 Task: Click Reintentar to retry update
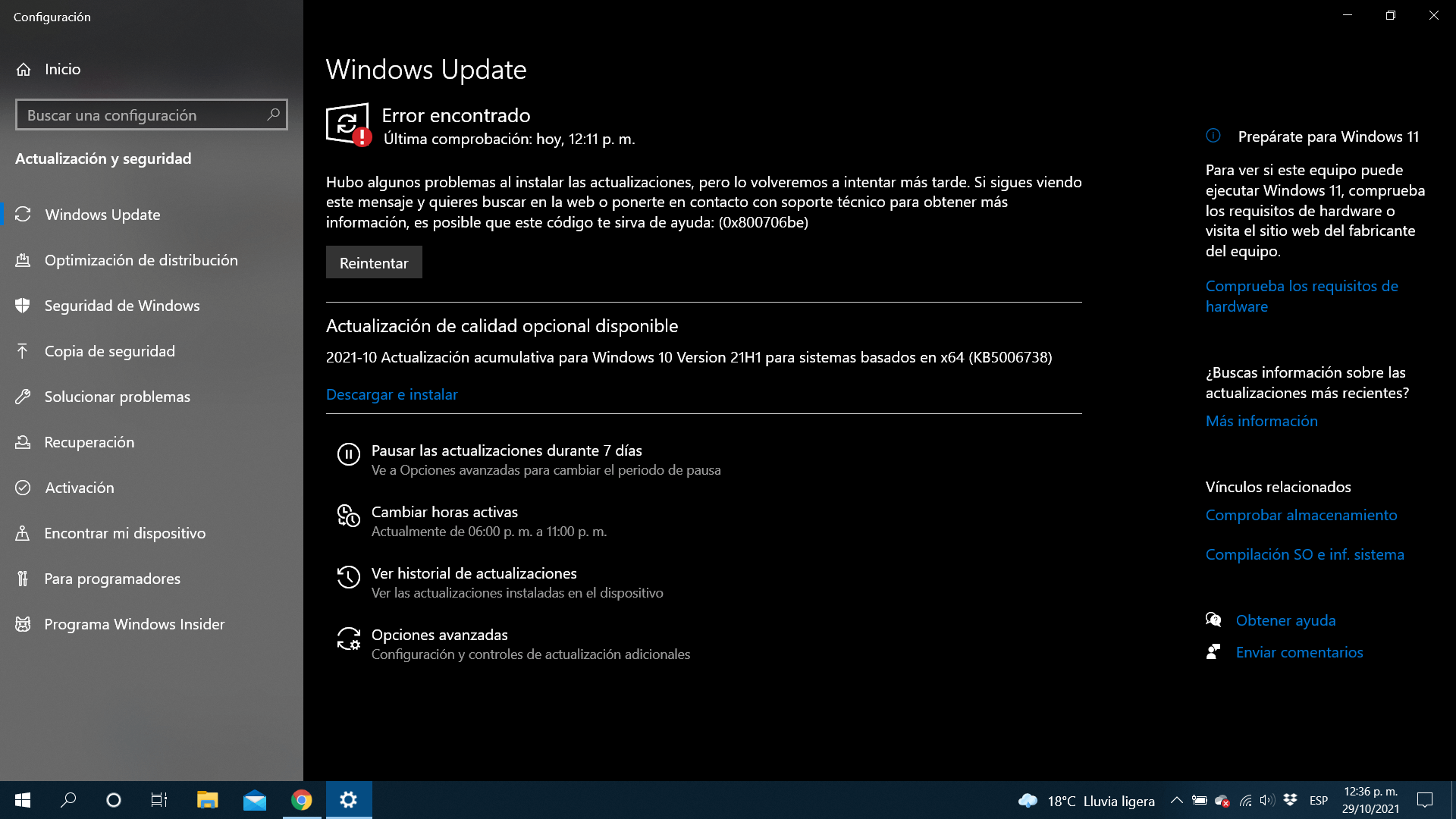pos(373,262)
